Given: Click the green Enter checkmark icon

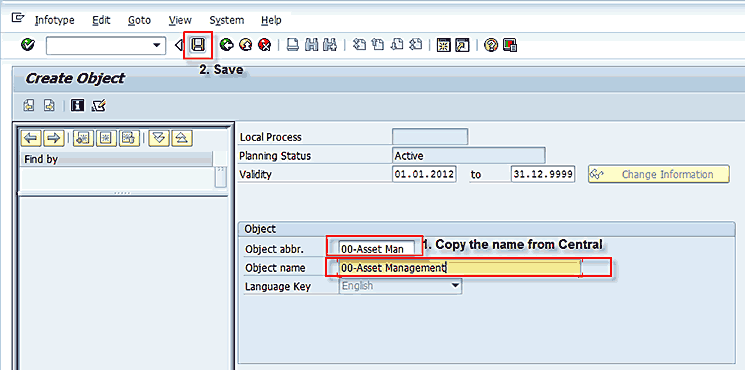Looking at the screenshot, I should (x=28, y=45).
